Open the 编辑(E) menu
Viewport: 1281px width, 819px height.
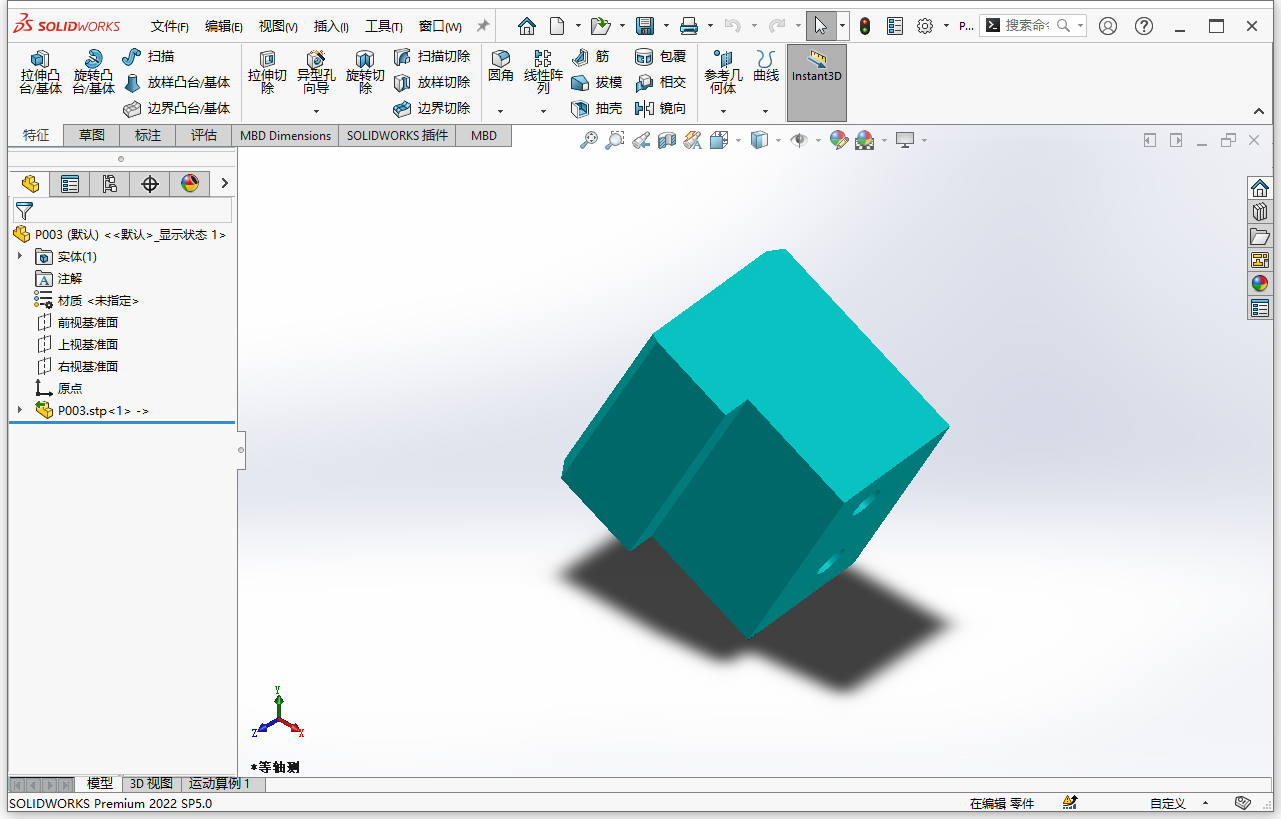tap(224, 27)
